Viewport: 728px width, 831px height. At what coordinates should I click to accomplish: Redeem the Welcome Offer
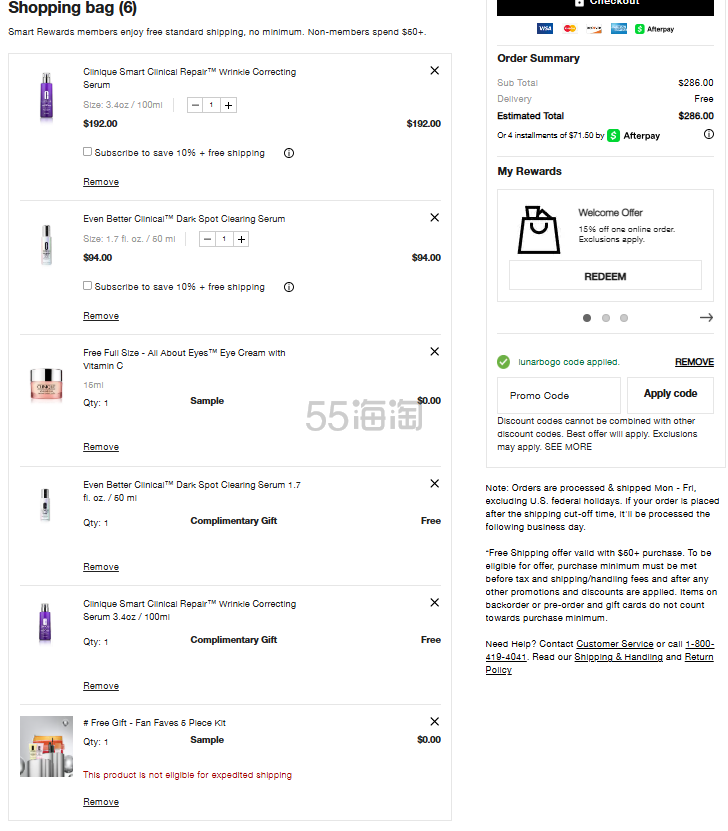click(x=605, y=276)
